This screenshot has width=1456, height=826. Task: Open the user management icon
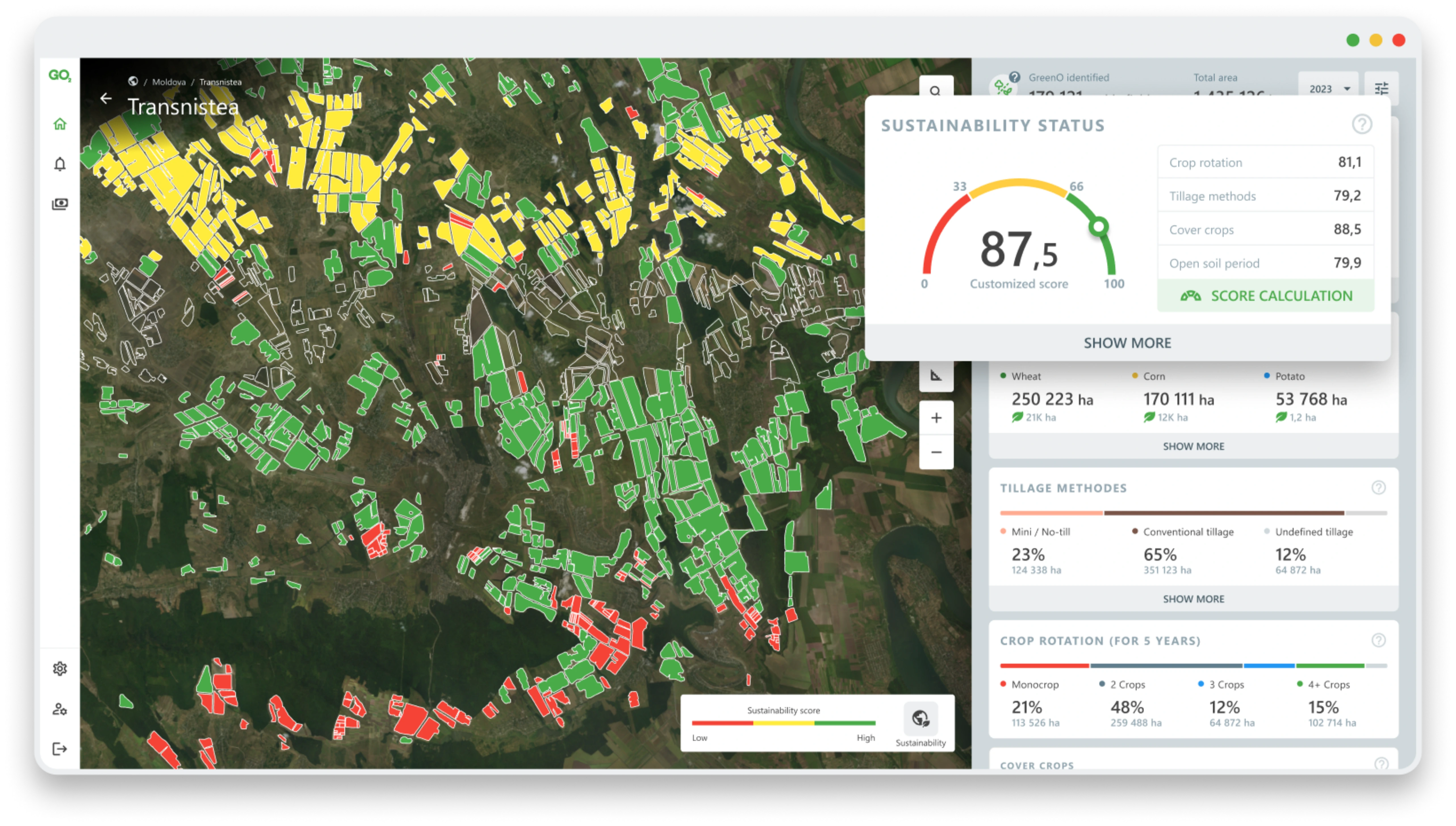[x=60, y=709]
